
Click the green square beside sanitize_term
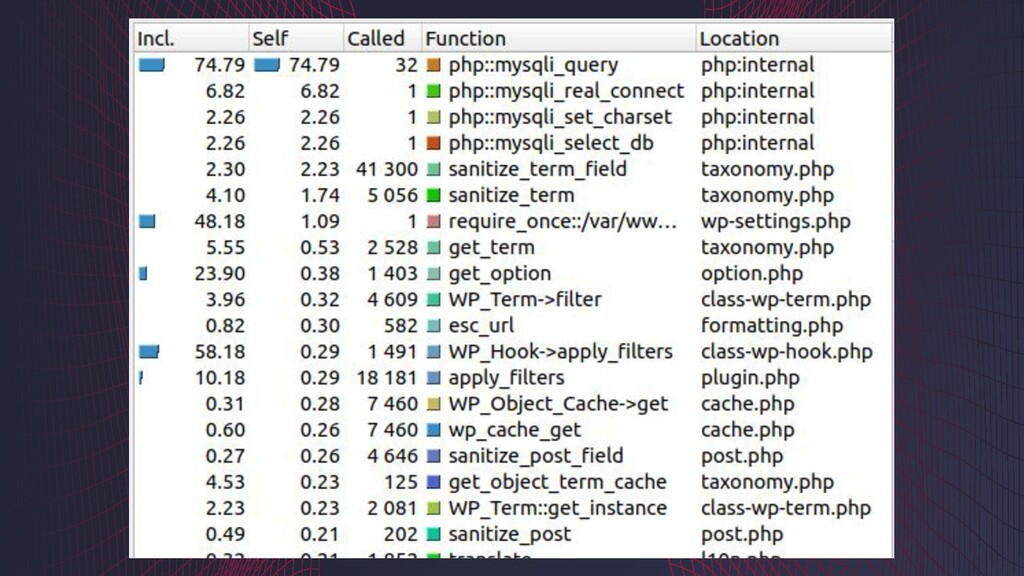(x=433, y=195)
